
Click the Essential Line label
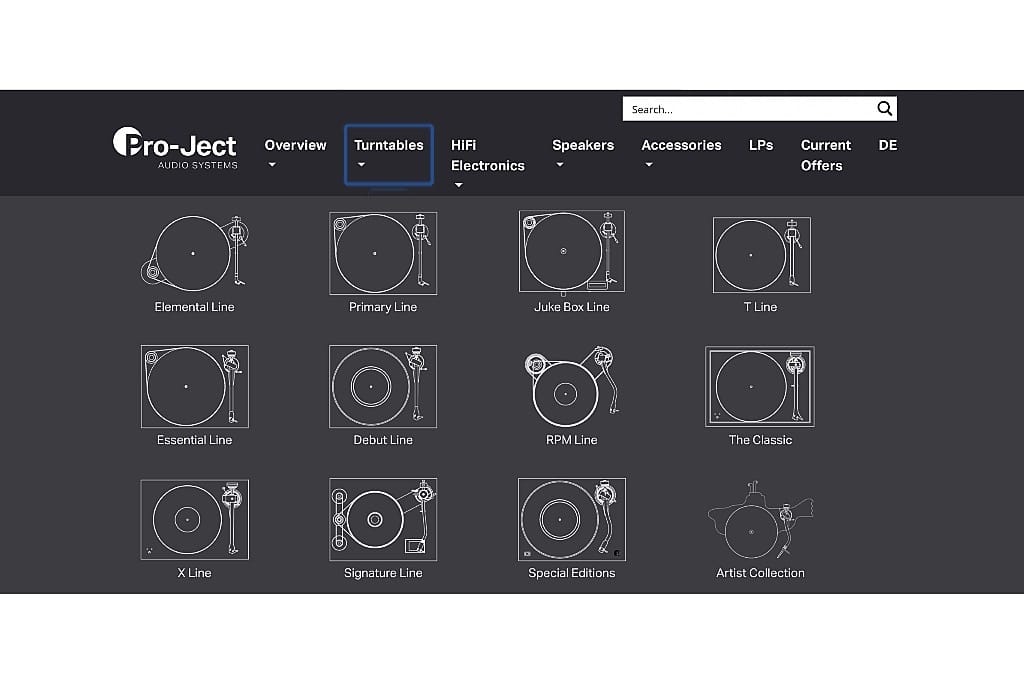195,440
